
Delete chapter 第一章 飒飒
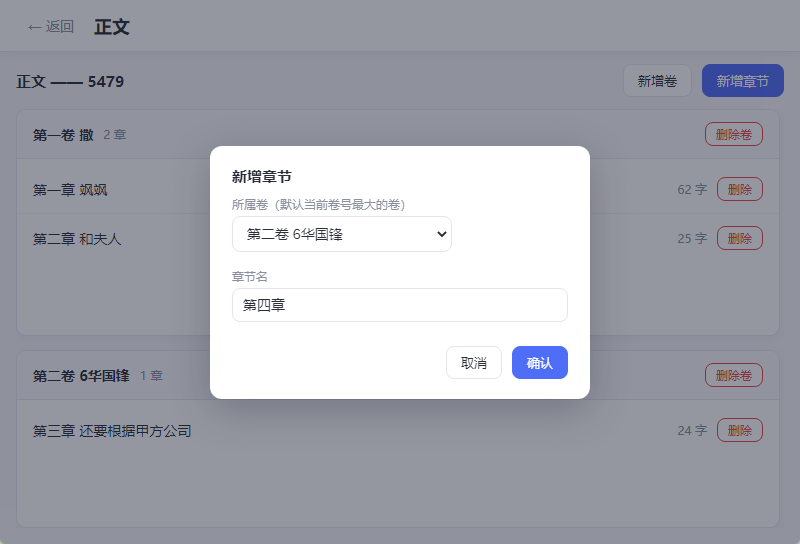pyautogui.click(x=739, y=189)
